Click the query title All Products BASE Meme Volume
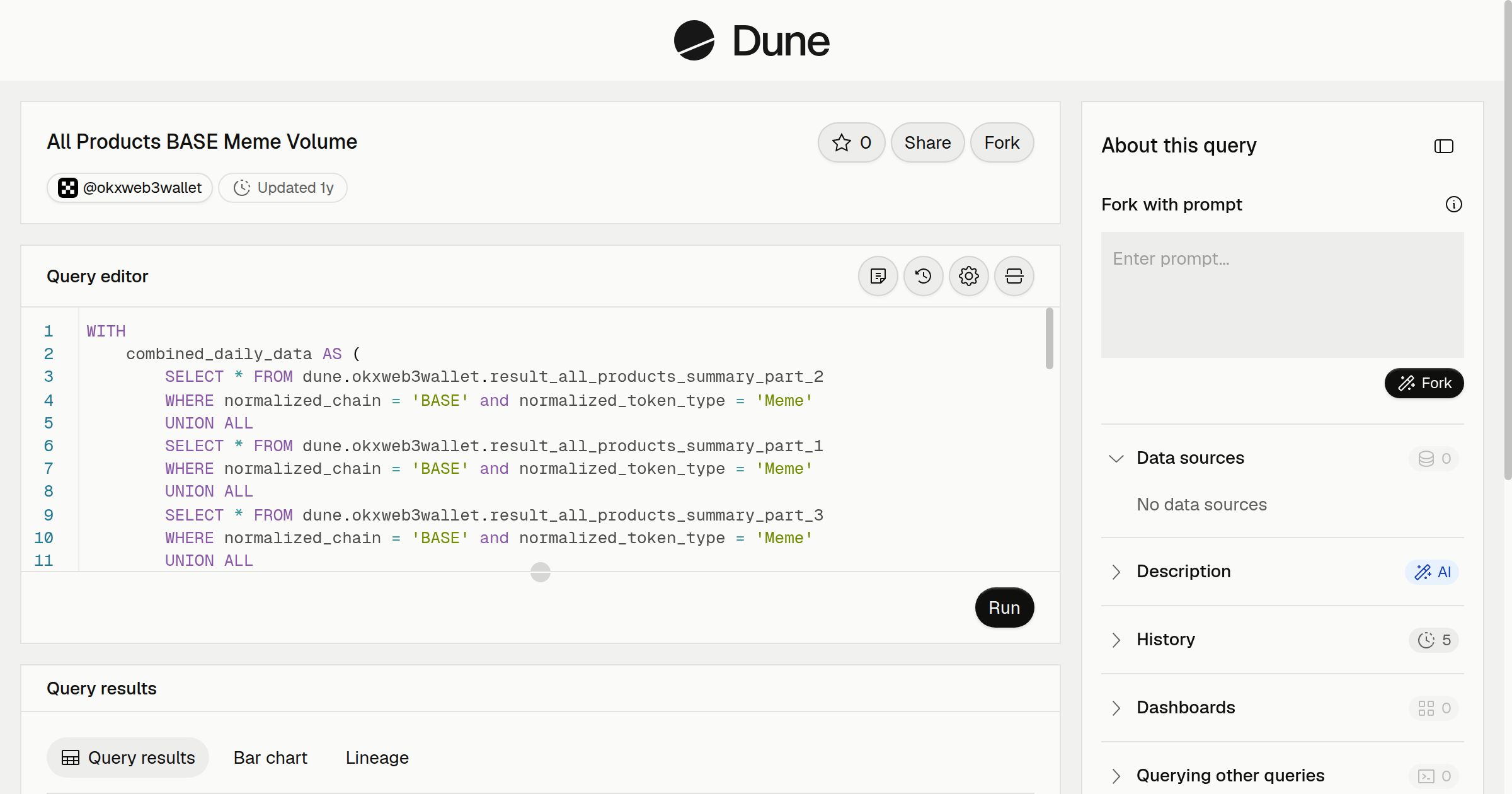 coord(202,141)
